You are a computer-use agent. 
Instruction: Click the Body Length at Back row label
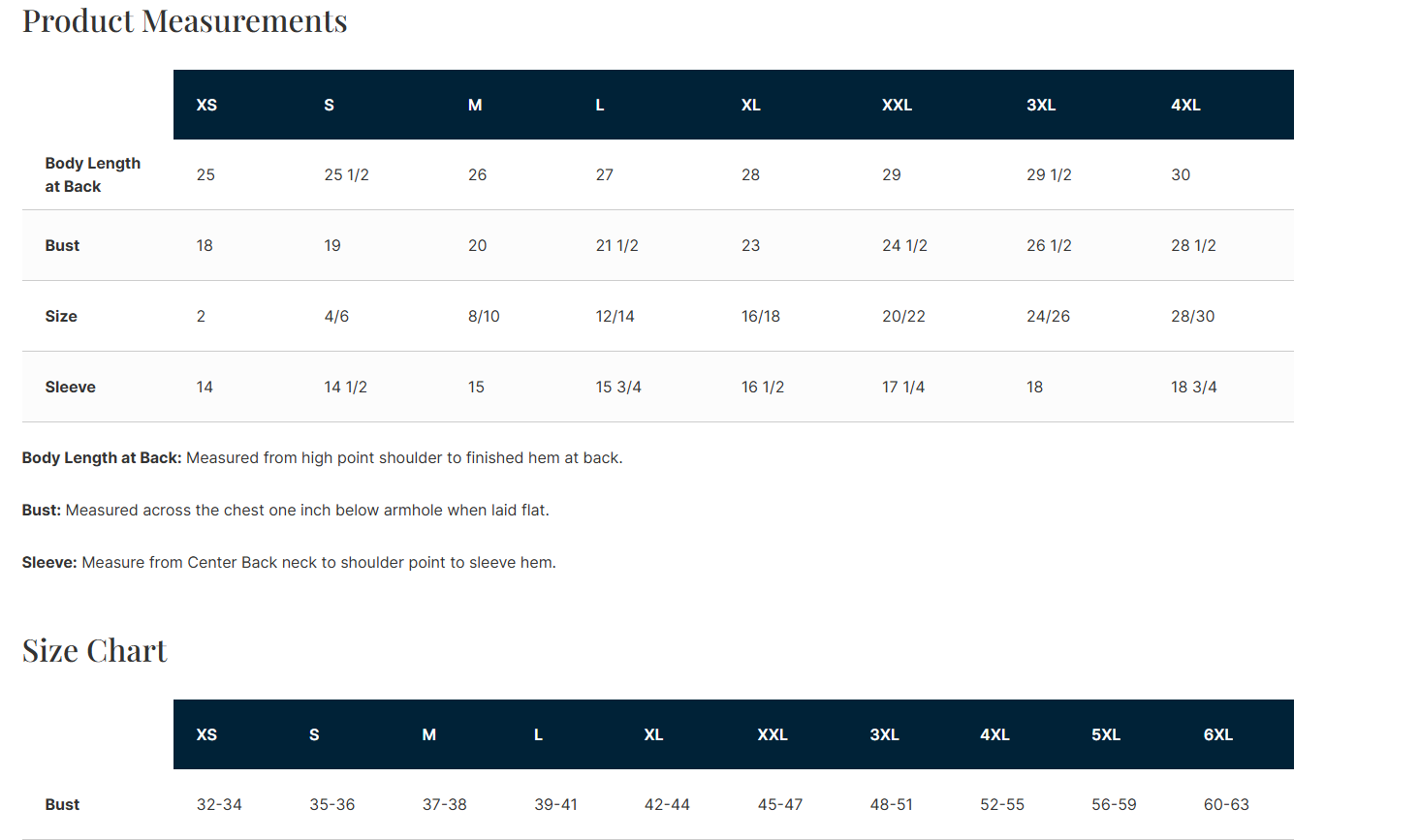(x=93, y=174)
